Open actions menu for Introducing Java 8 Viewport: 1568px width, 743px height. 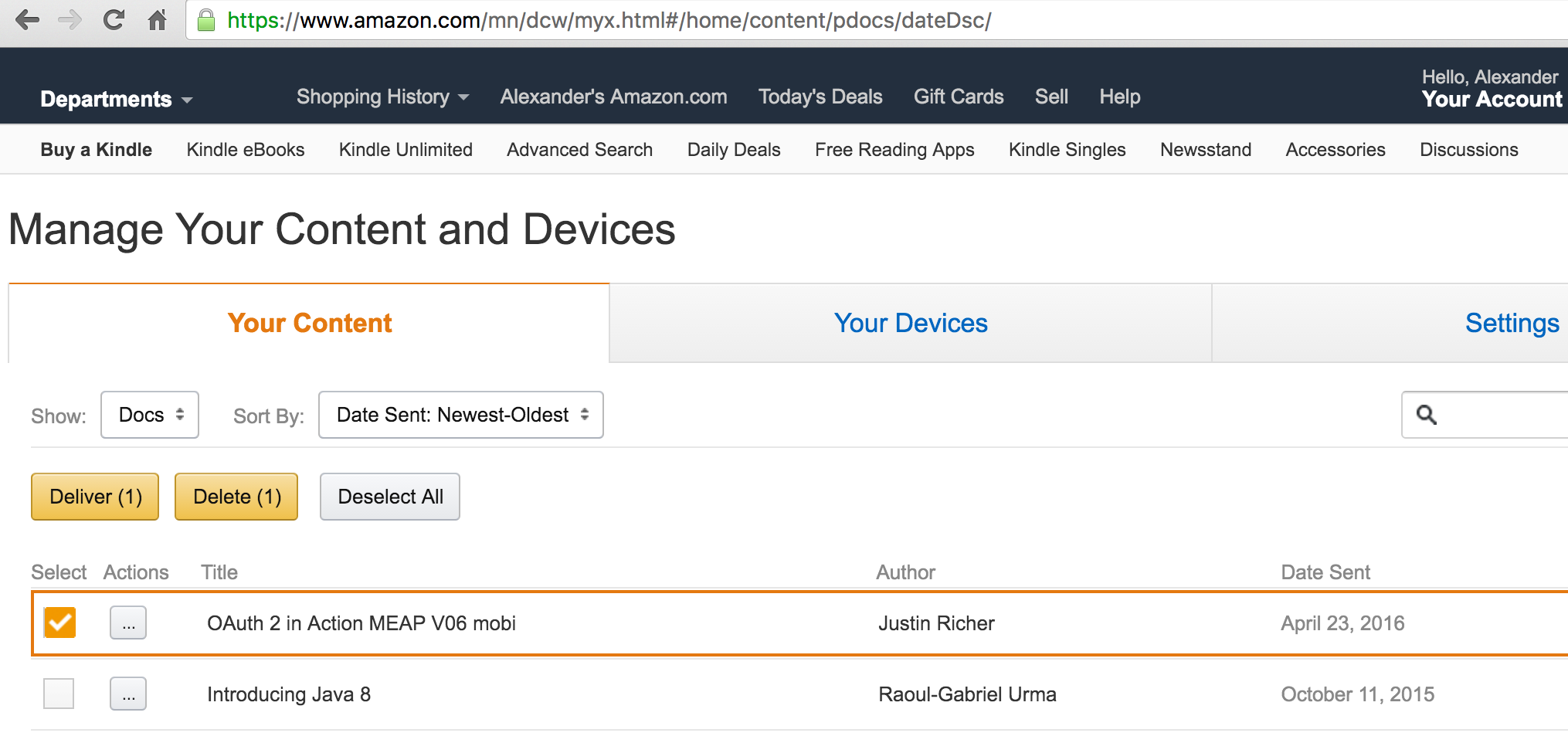pos(128,694)
